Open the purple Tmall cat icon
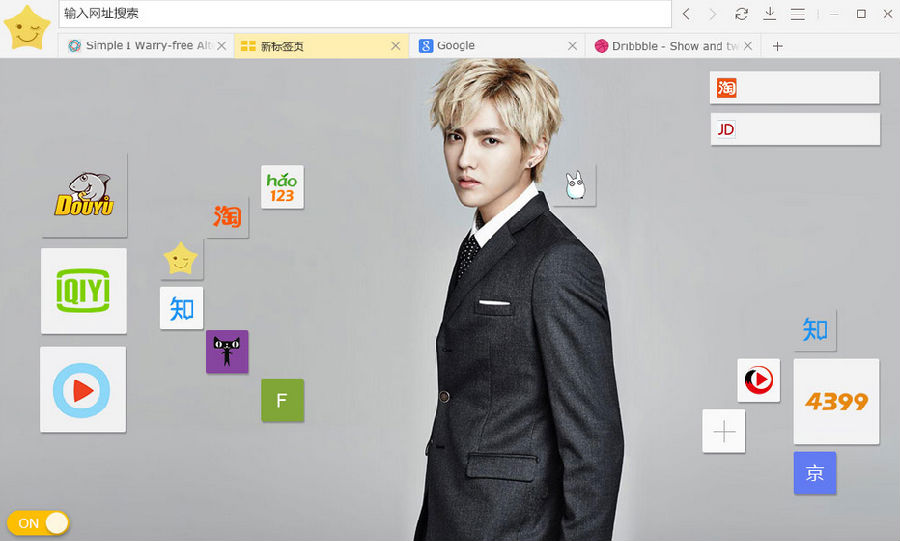Screen dimensions: 900x541 (x=227, y=352)
